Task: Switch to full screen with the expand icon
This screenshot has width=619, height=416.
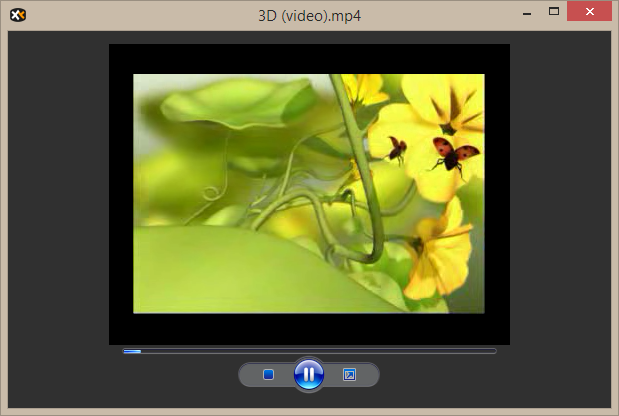Action: click(349, 374)
